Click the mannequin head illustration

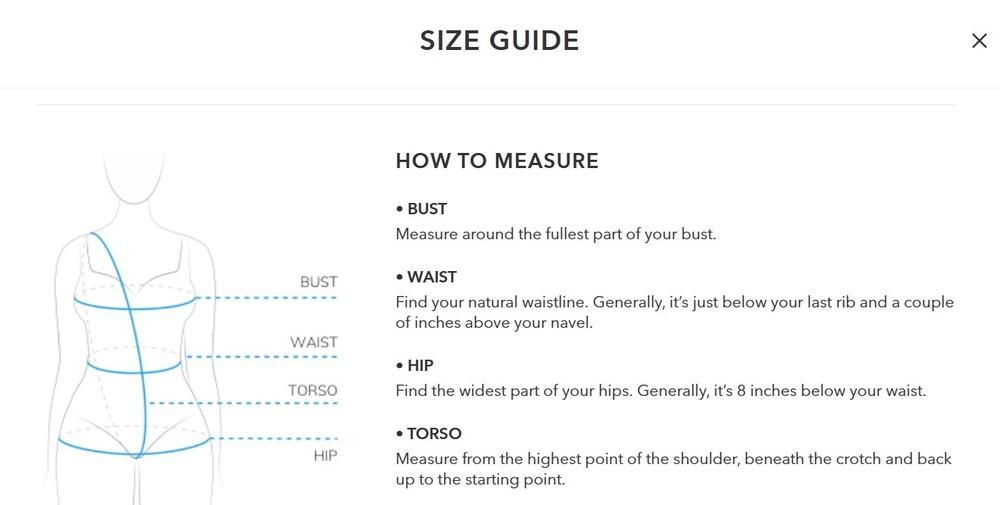[x=134, y=177]
